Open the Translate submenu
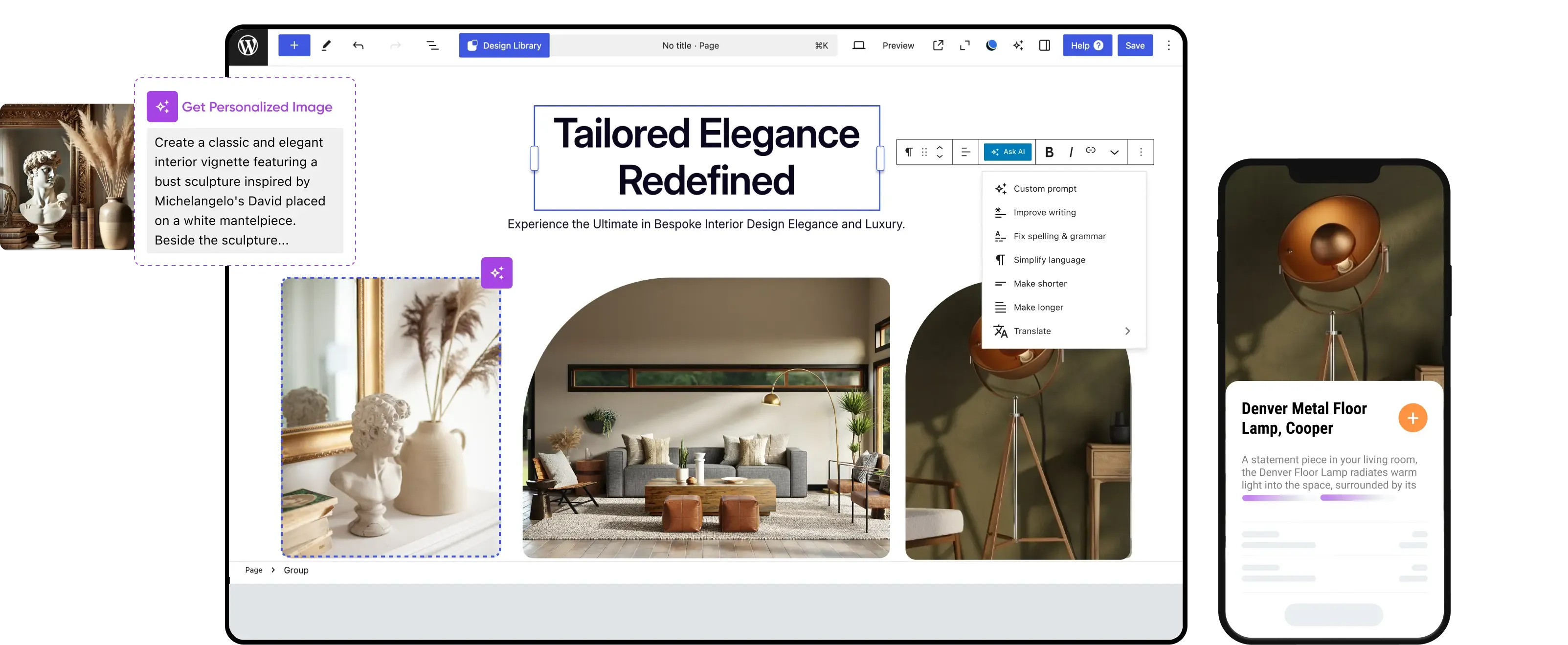1568x645 pixels. (x=1063, y=331)
